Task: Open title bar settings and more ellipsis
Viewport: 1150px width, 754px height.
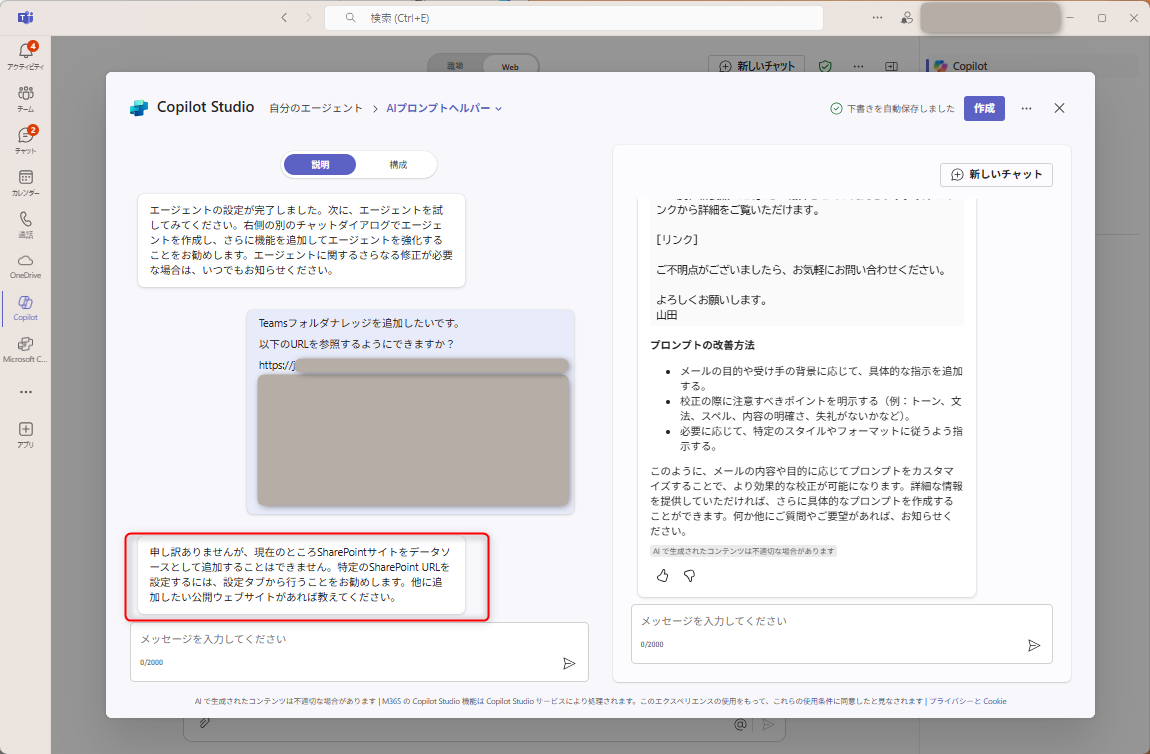Action: (x=877, y=18)
